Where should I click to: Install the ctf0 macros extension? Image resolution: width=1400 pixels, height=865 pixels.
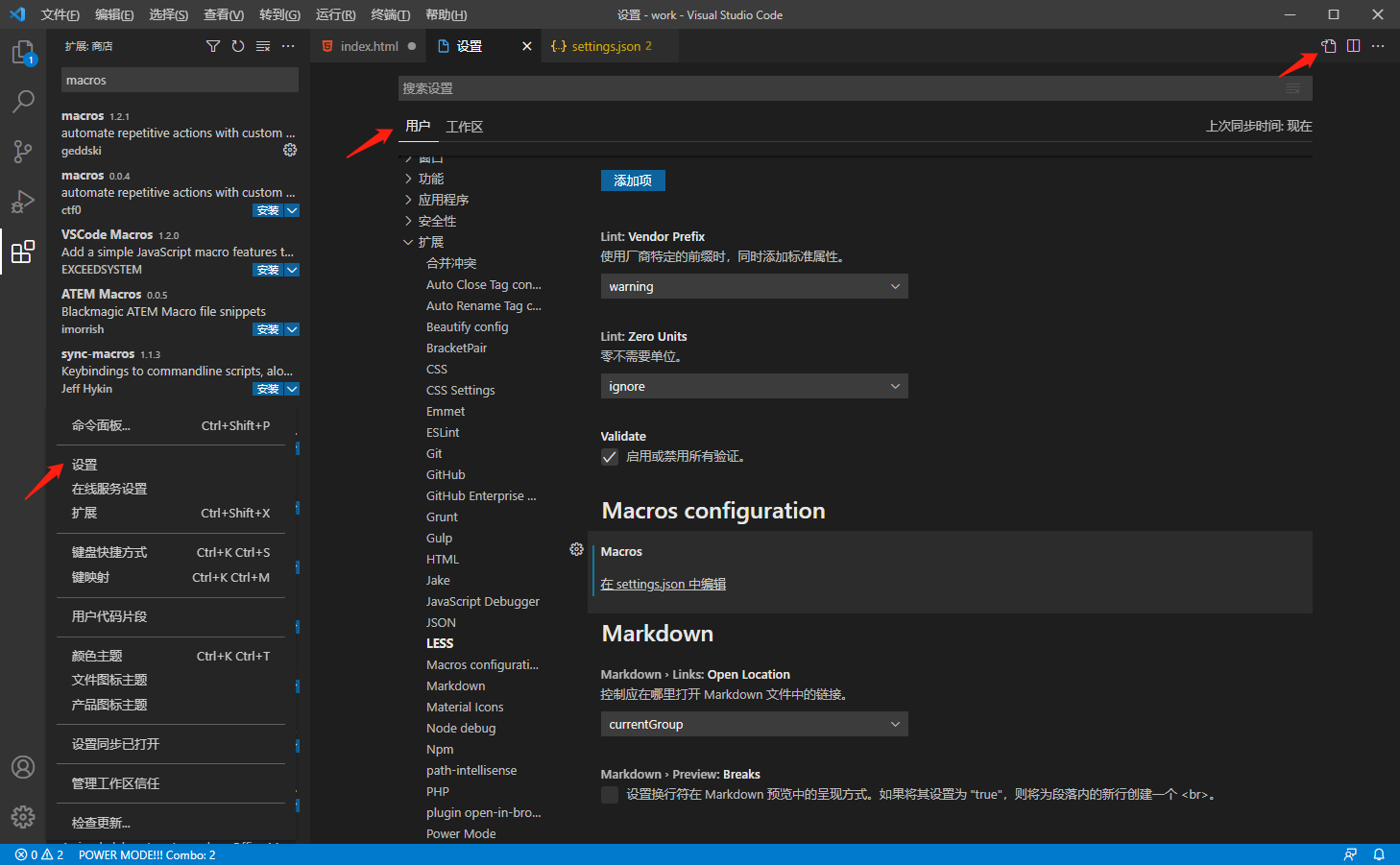268,210
